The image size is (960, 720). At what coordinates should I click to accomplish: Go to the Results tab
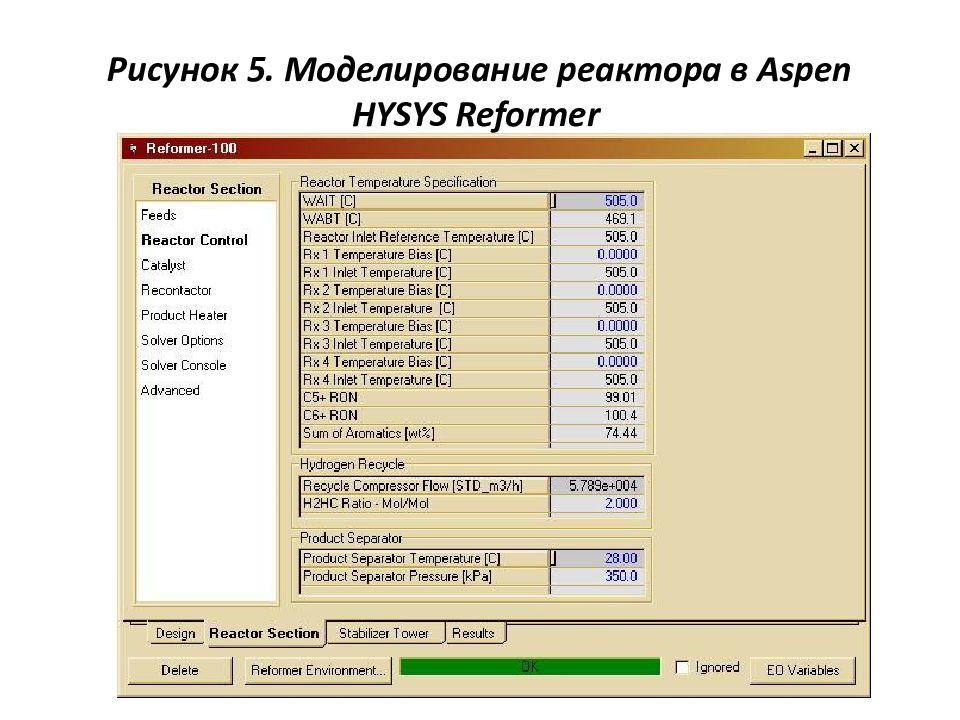point(473,633)
